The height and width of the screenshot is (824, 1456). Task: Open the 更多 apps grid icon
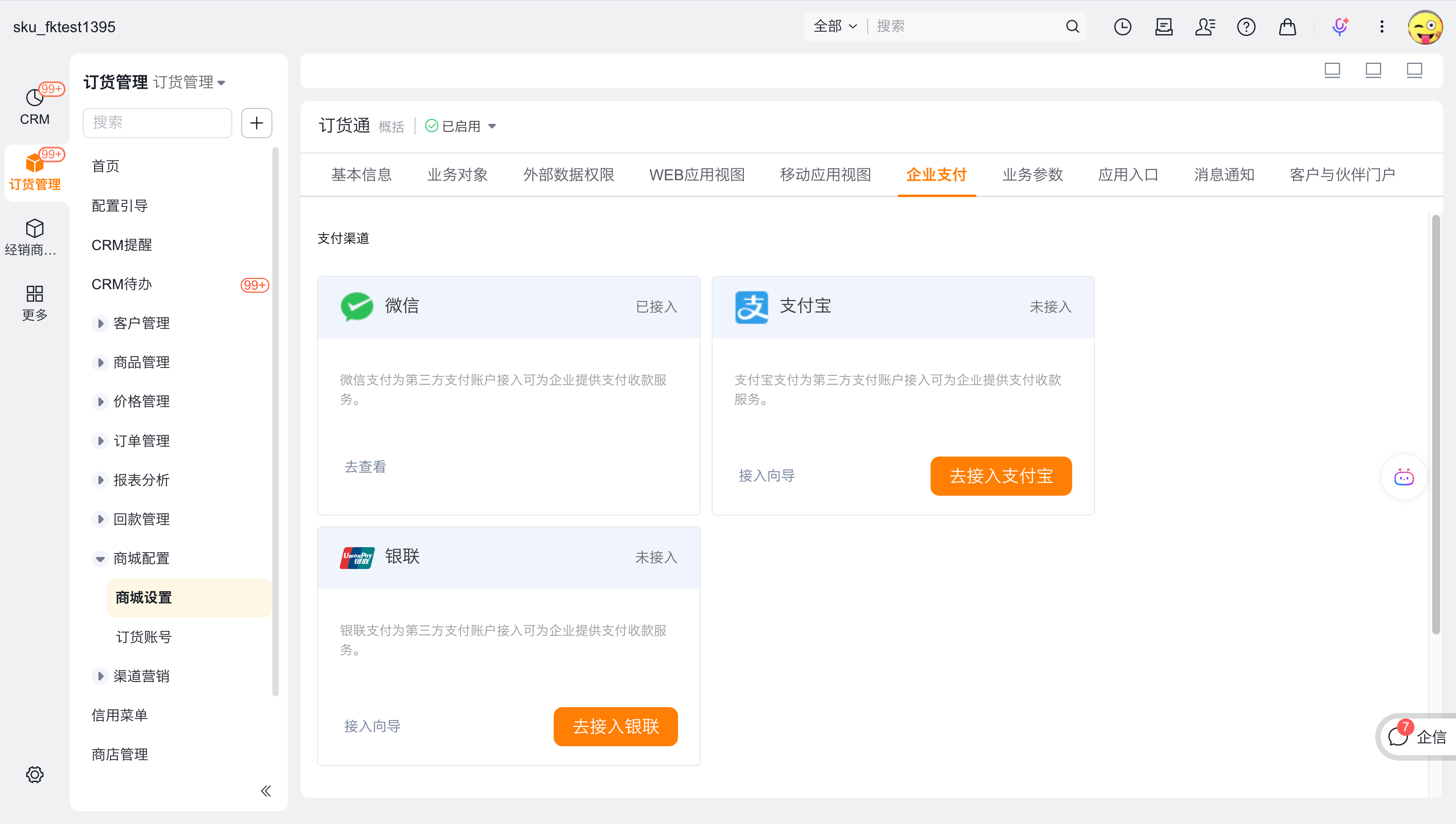[35, 294]
